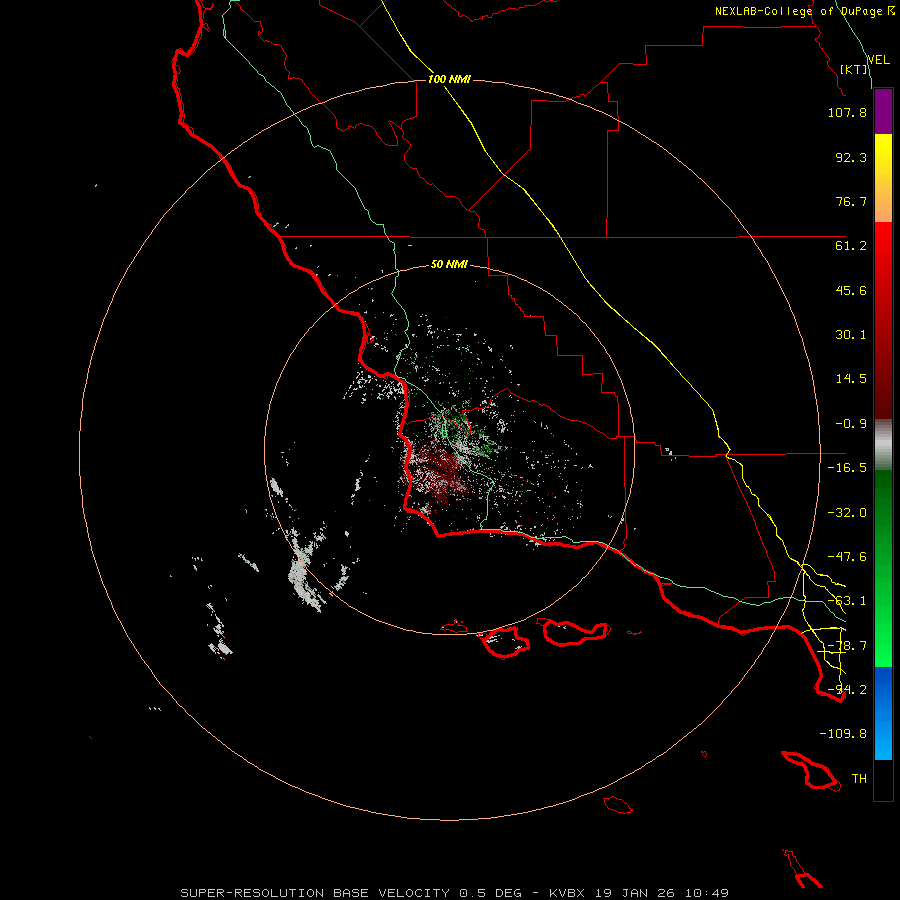The width and height of the screenshot is (900, 900).
Task: Click the 92.3 velocity scale value
Action: pos(851,157)
